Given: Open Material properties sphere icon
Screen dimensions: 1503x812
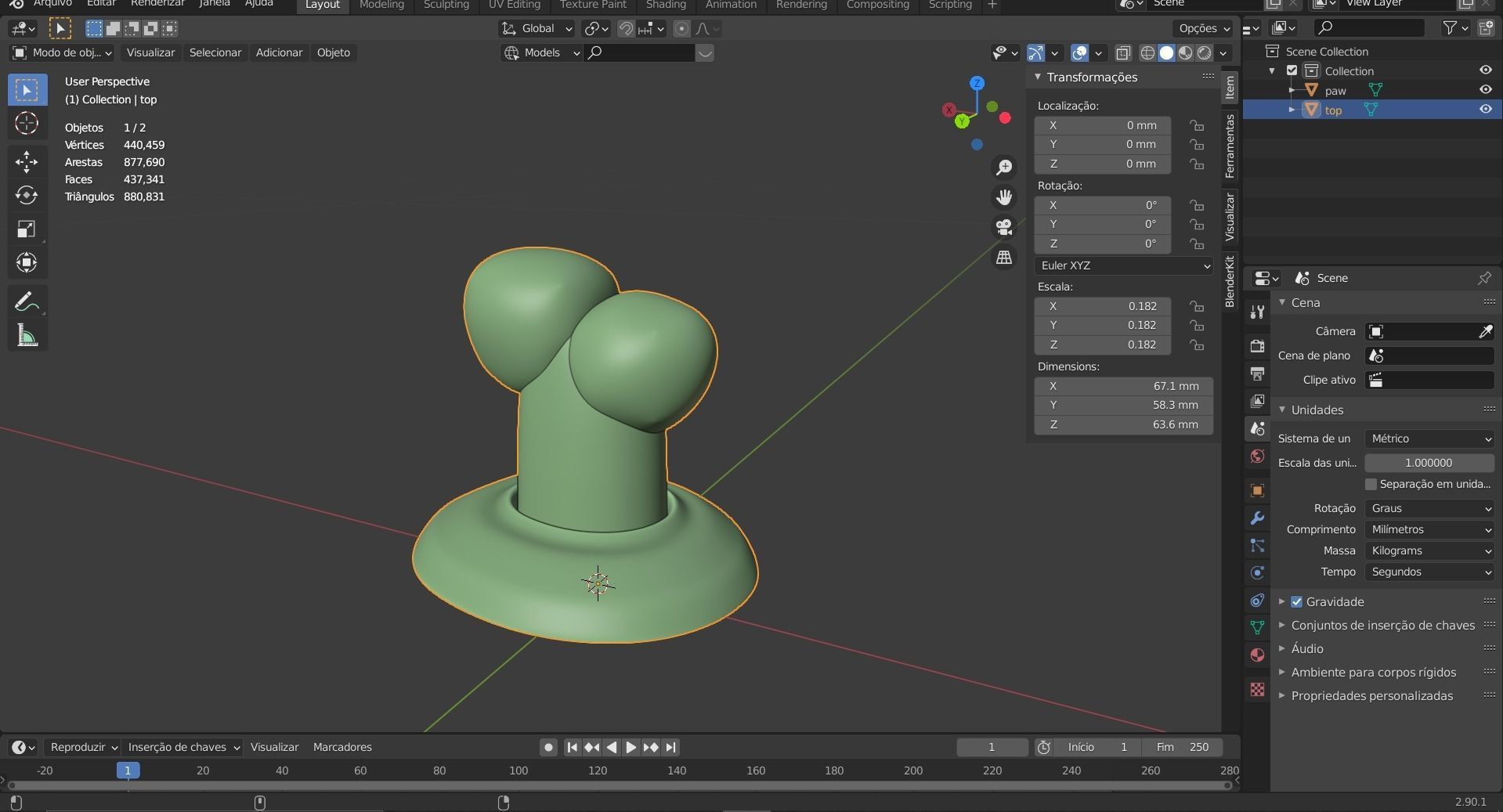Looking at the screenshot, I should coord(1257,655).
